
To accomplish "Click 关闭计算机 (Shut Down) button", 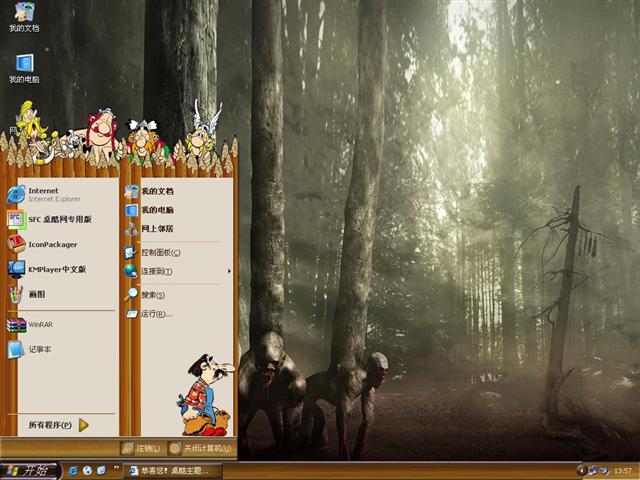I will point(200,448).
